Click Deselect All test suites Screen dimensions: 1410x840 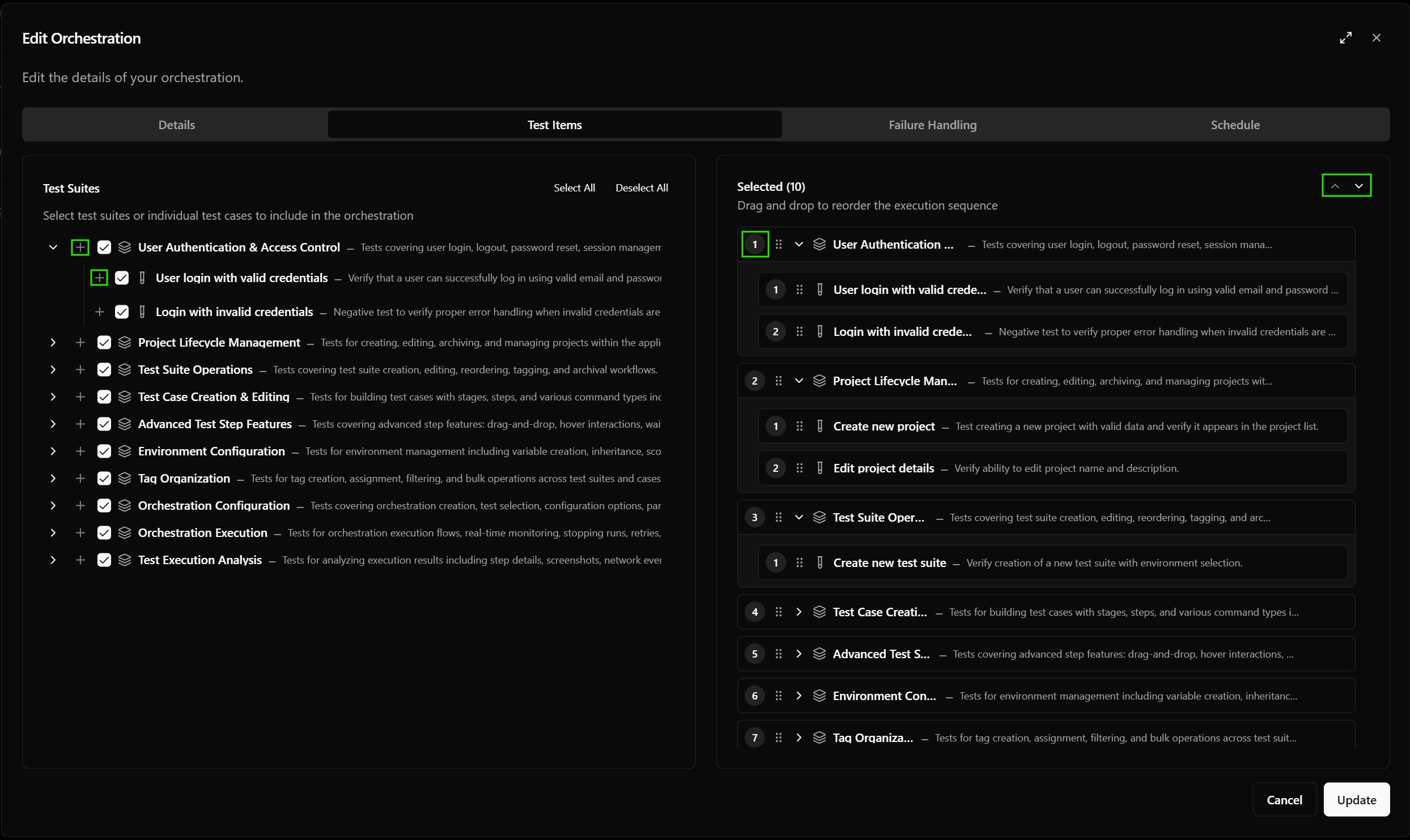[x=642, y=188]
